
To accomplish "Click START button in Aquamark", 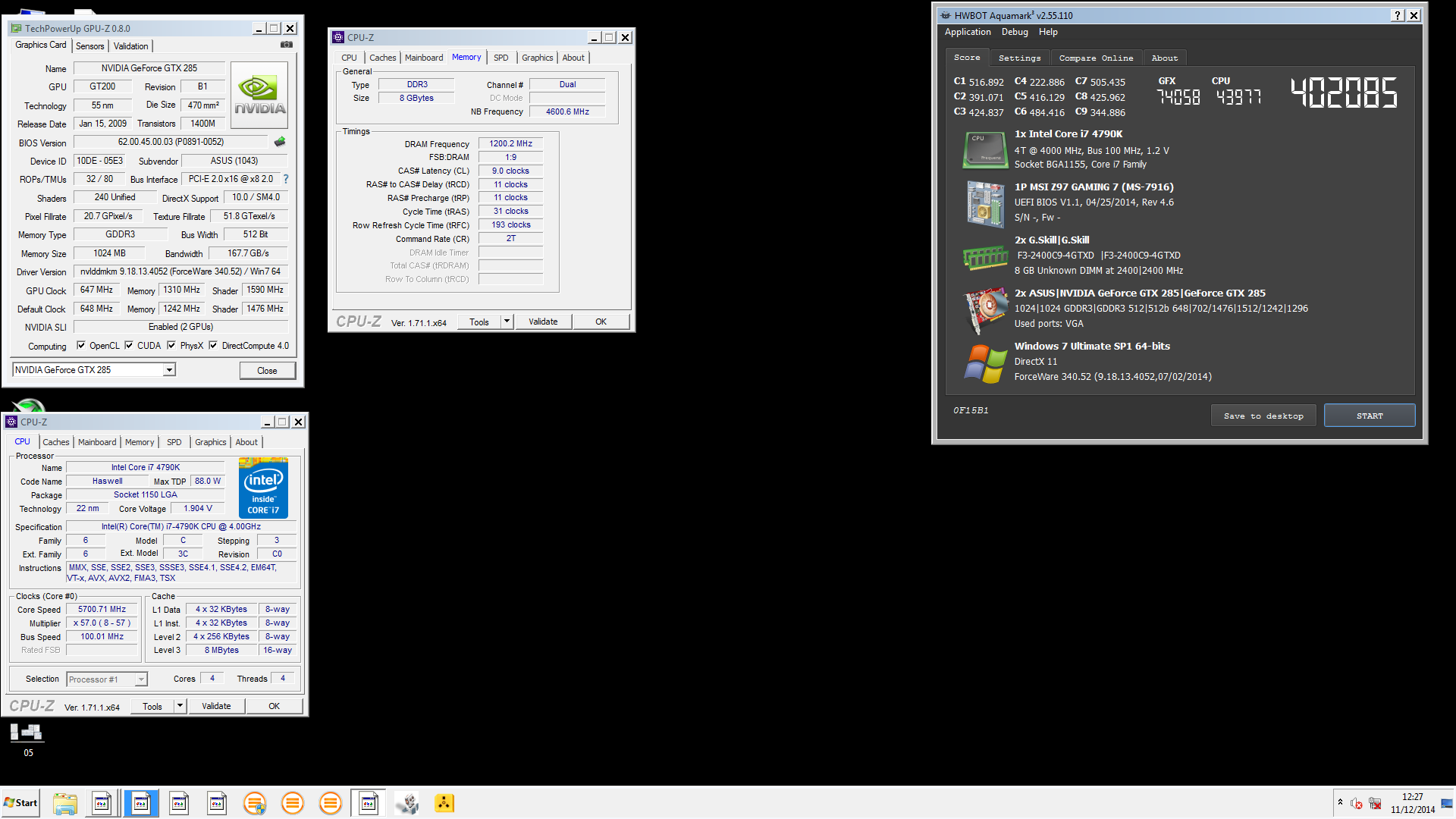I will point(1370,416).
